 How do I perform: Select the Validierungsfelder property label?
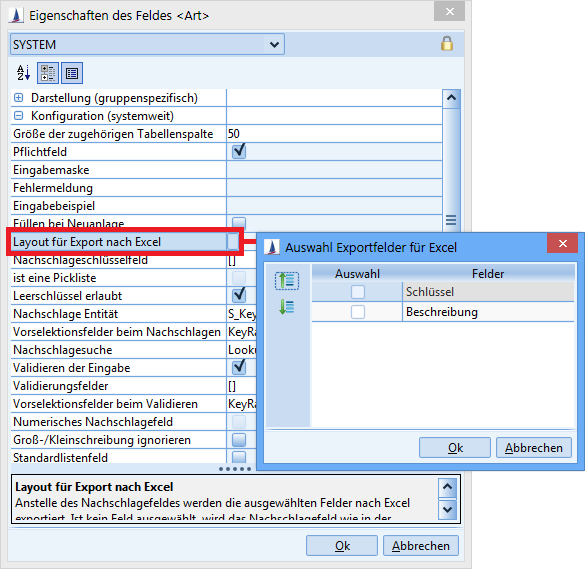pyautogui.click(x=60, y=385)
